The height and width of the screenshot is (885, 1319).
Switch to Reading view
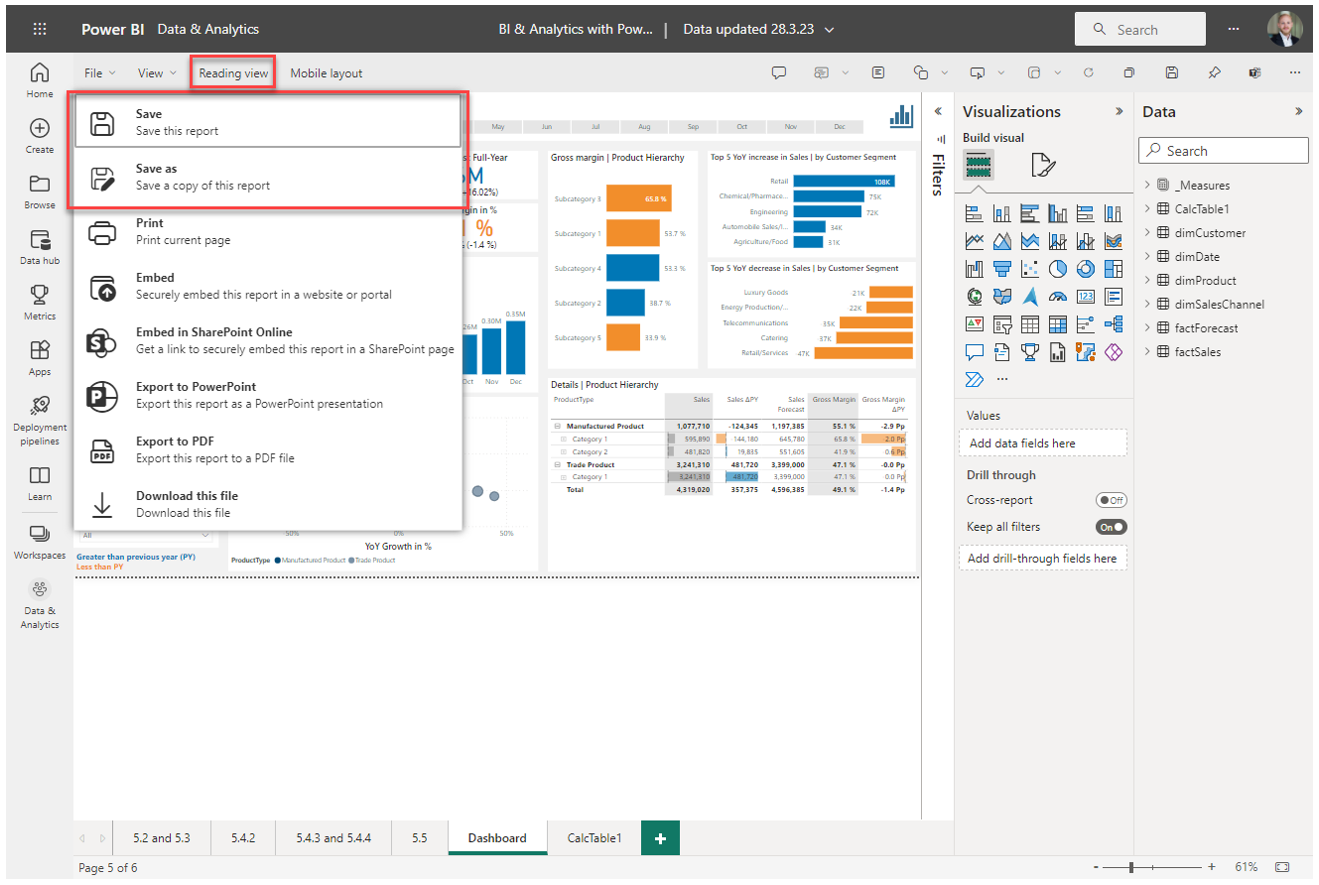(x=233, y=73)
